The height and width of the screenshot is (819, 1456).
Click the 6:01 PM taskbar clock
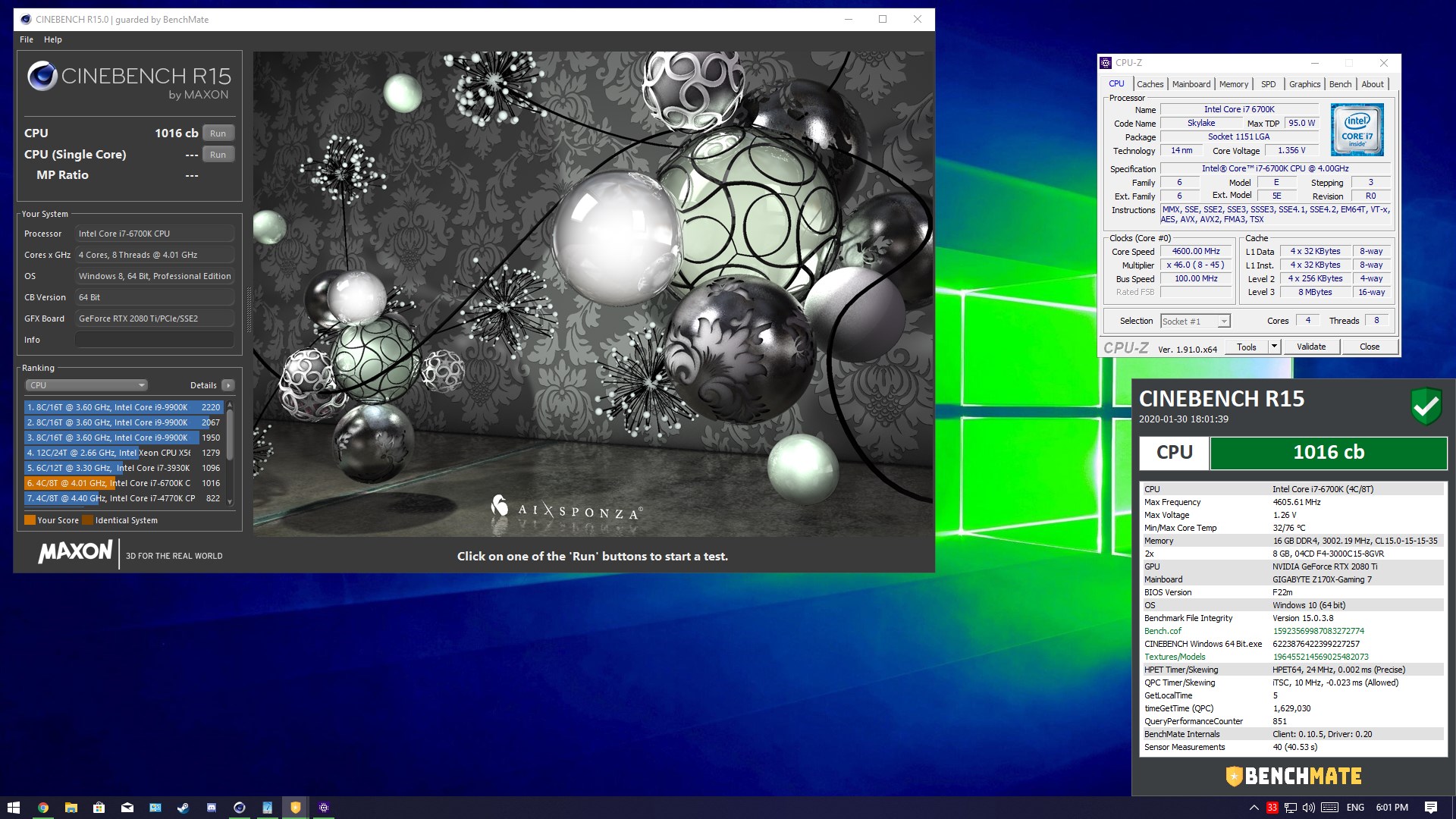(1392, 808)
